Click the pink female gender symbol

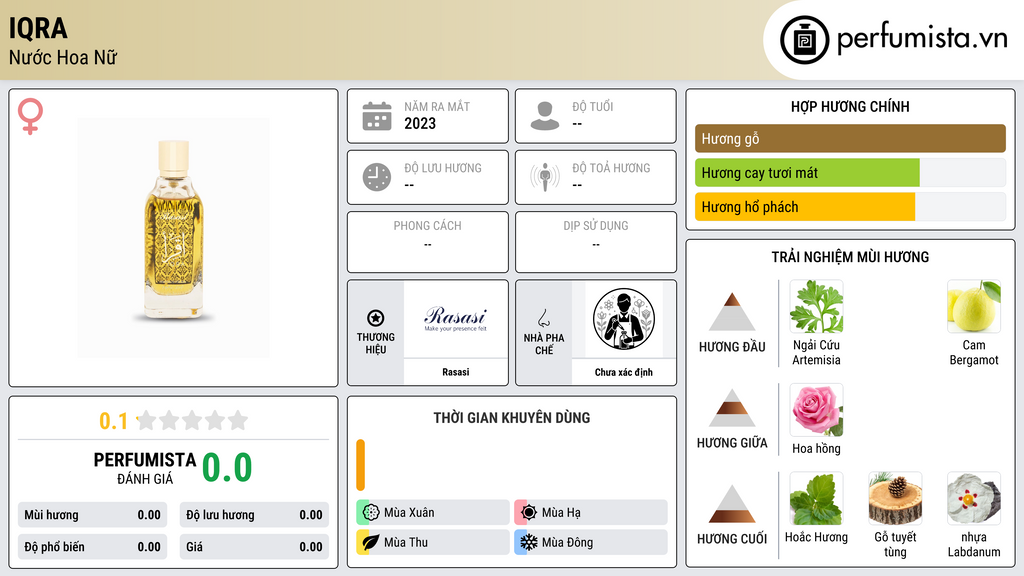point(30,116)
